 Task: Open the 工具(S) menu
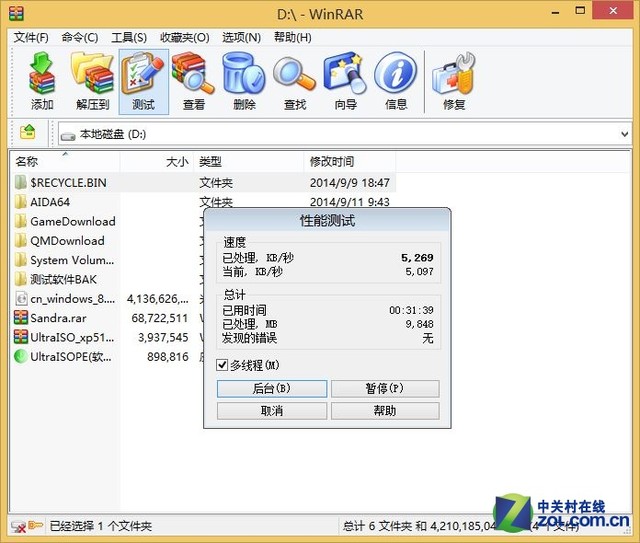tap(129, 38)
